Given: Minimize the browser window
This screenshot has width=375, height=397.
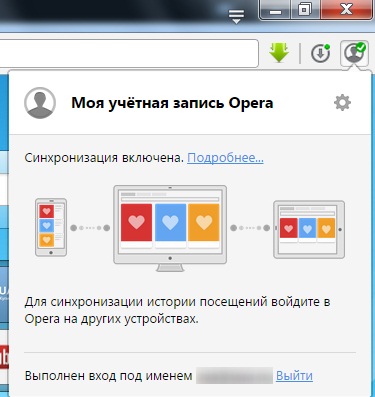Looking at the screenshot, I should (275, 10).
